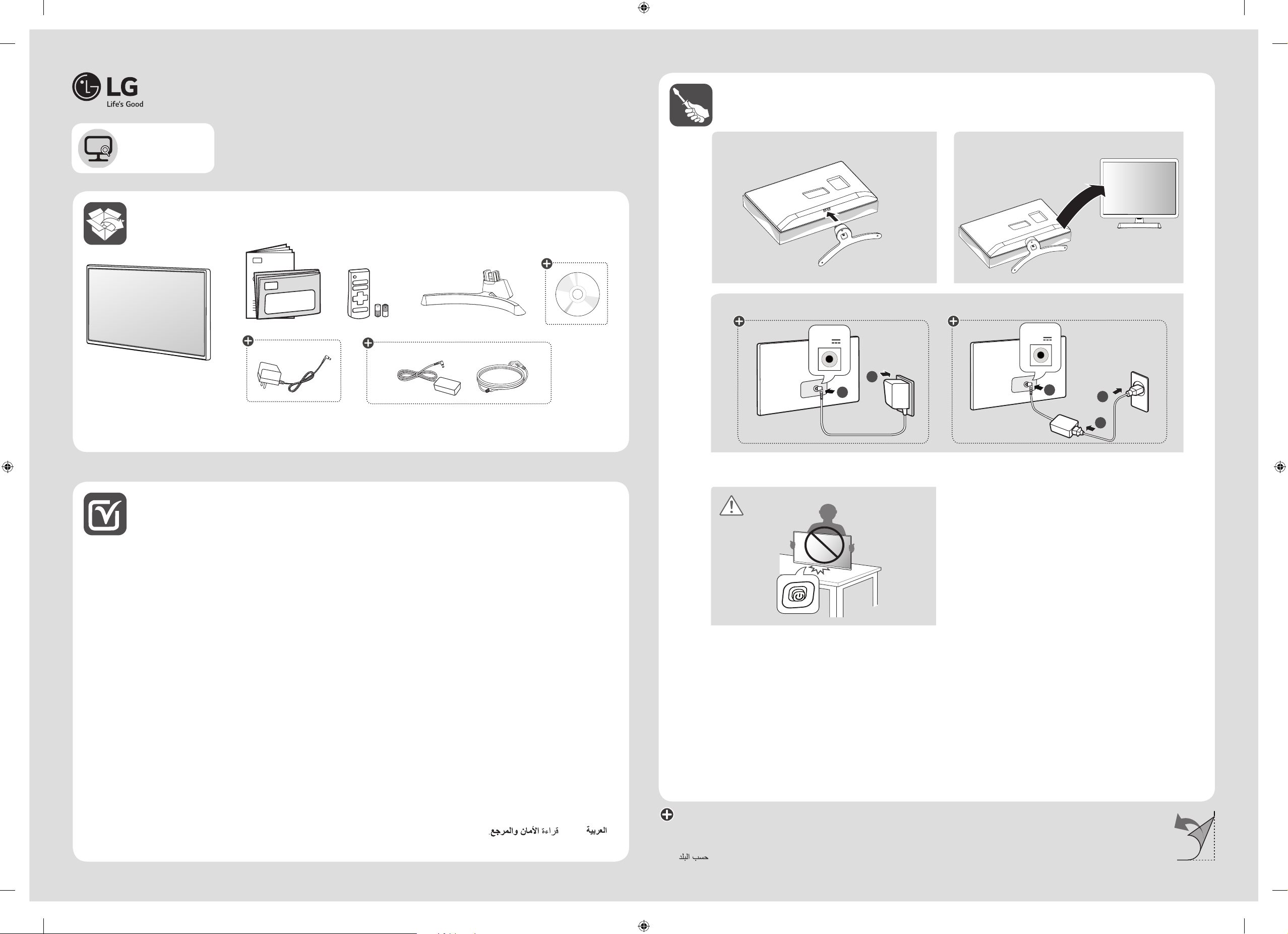The width and height of the screenshot is (1288, 934).
Task: Click the Arabic language label العربية
Action: pos(596,831)
